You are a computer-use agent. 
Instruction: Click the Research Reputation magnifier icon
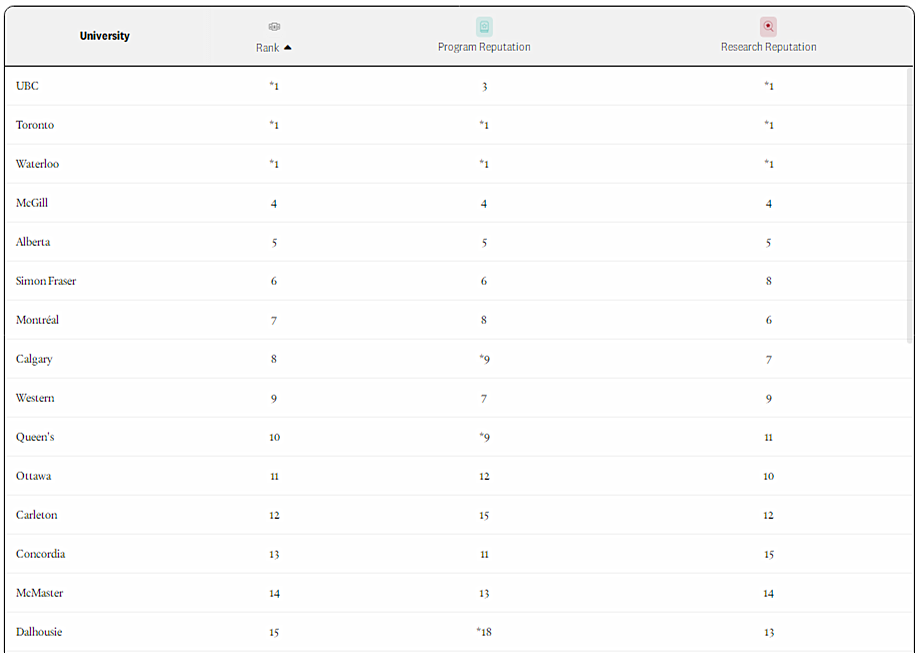[768, 27]
